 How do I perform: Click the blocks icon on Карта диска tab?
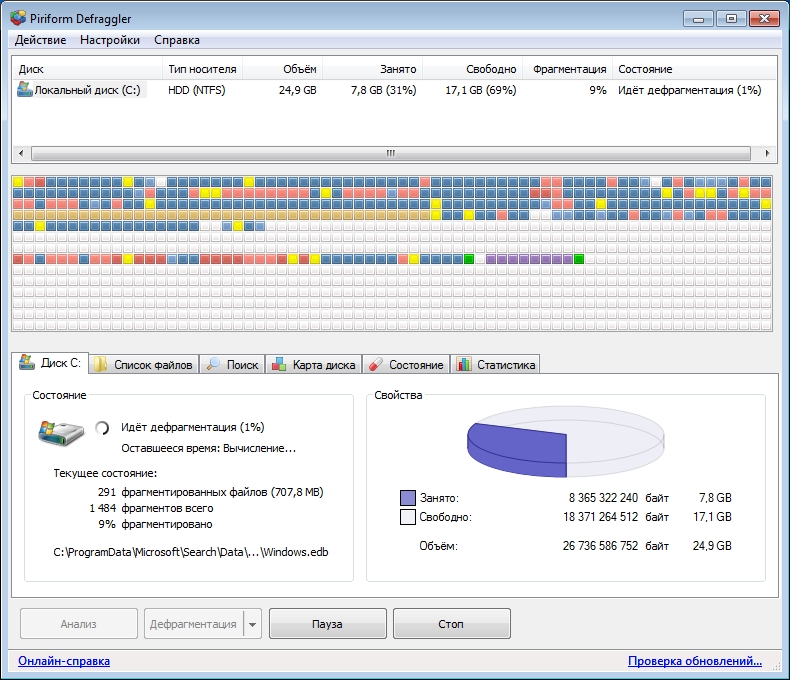[x=280, y=365]
